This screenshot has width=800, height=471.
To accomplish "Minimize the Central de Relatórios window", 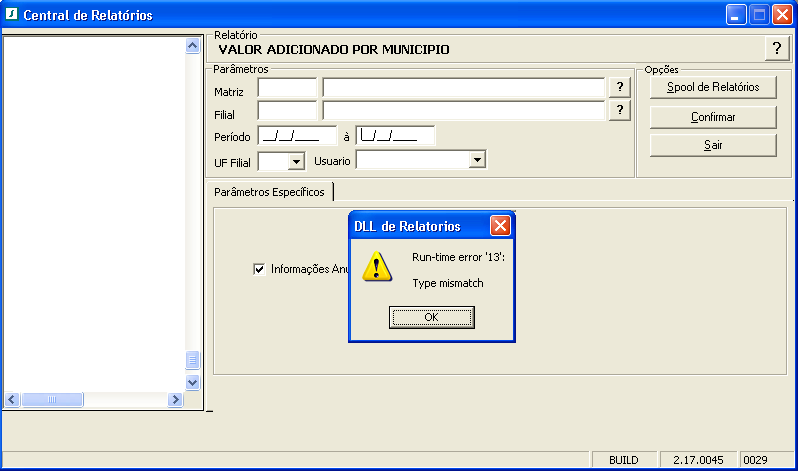I will click(735, 15).
